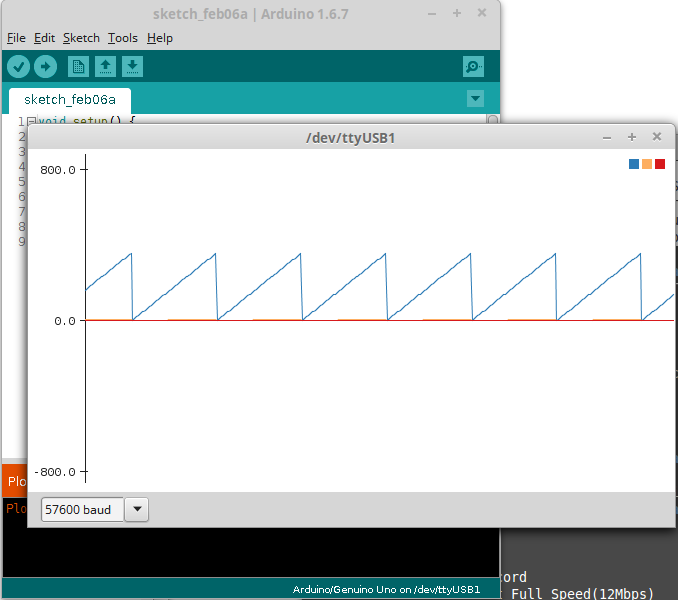Click the Verify sketch checkmark icon
The width and height of the screenshot is (678, 600).
point(19,66)
